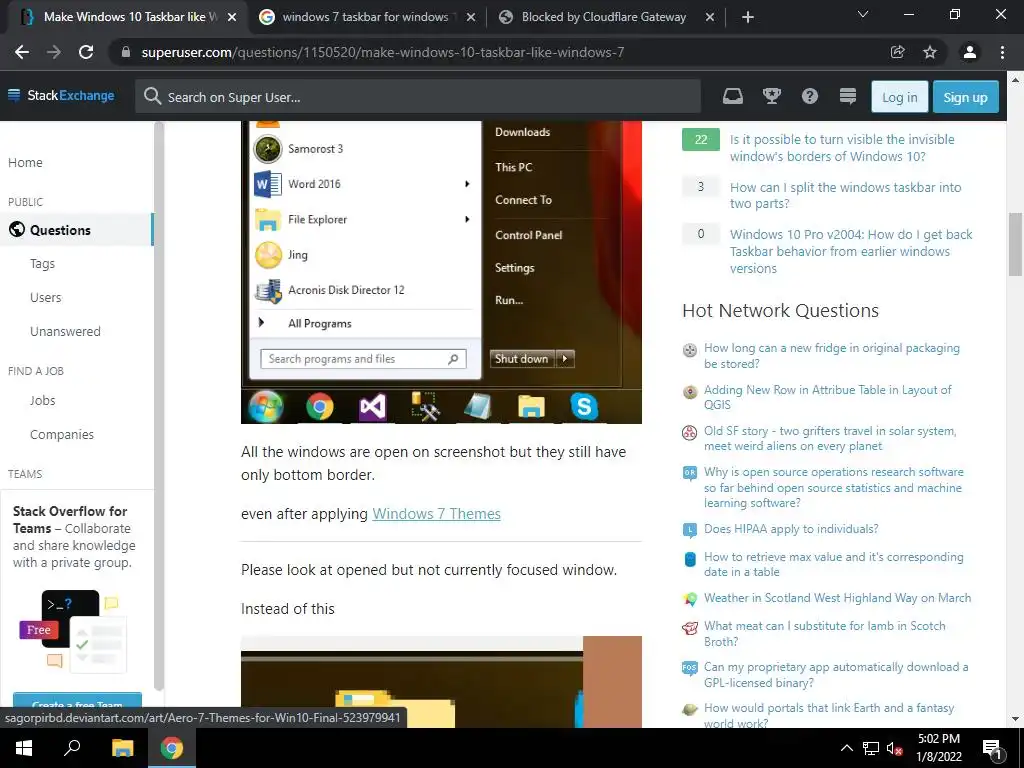Click the scroll-down arrow of the page scrollbar
1024x768 pixels.
[x=1015, y=719]
